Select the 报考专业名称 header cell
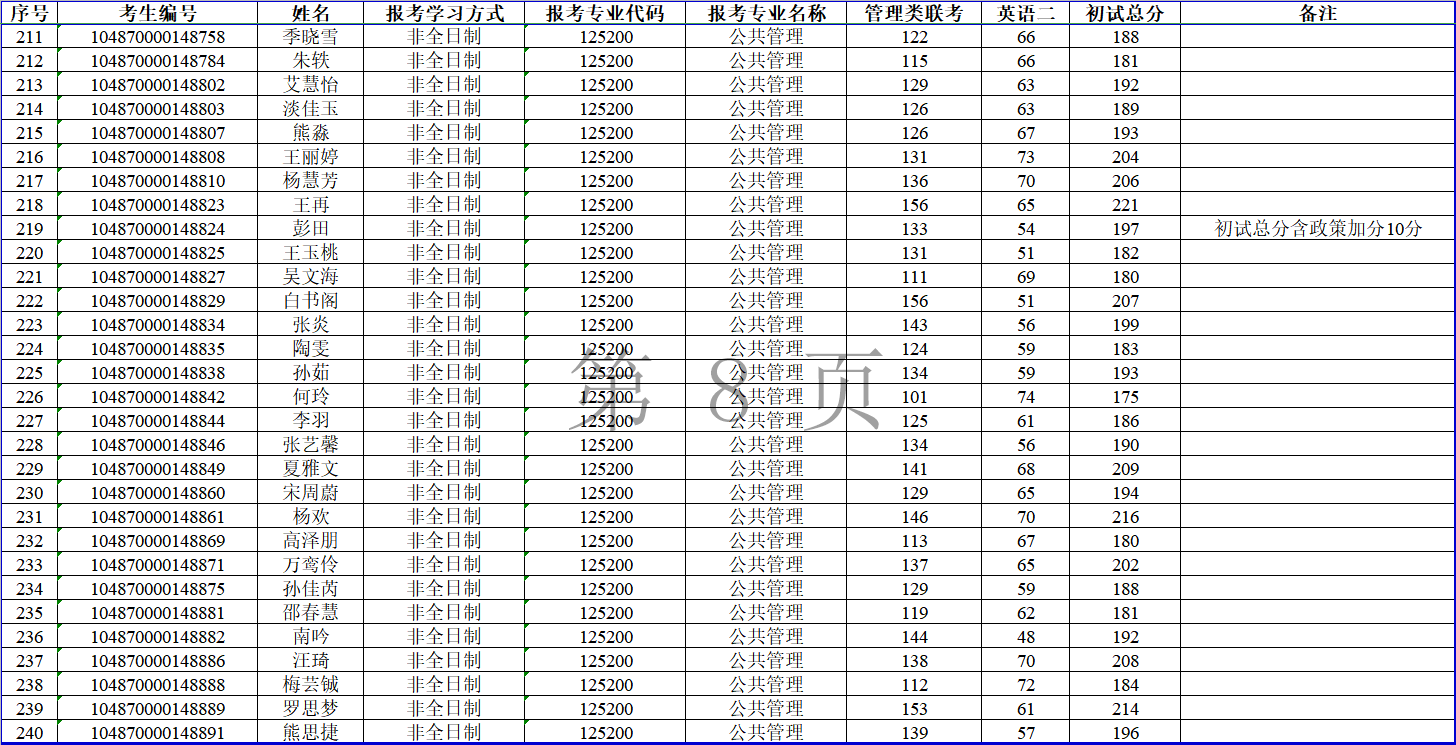Image resolution: width=1456 pixels, height=745 pixels. click(766, 13)
